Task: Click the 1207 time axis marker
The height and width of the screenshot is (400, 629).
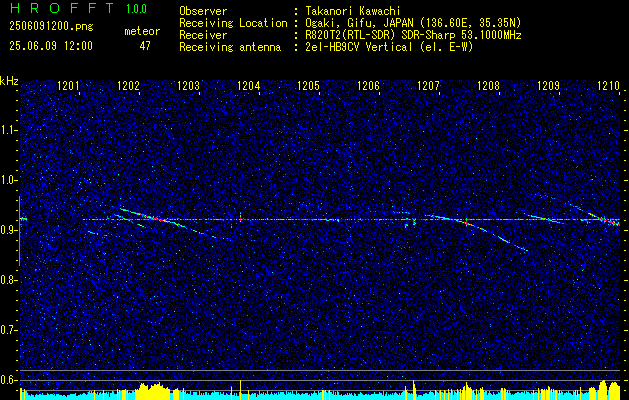Action: 428,86
